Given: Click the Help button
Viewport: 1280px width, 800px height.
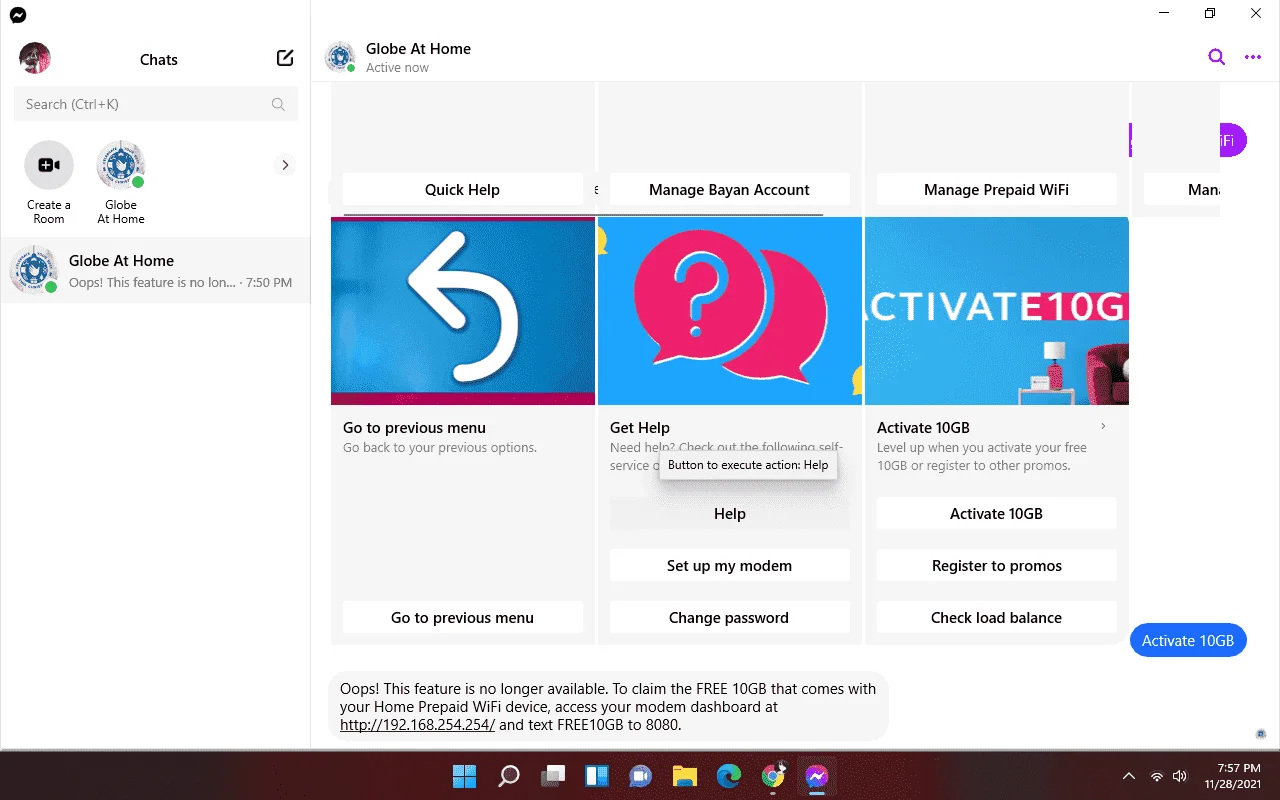Looking at the screenshot, I should click(x=729, y=514).
